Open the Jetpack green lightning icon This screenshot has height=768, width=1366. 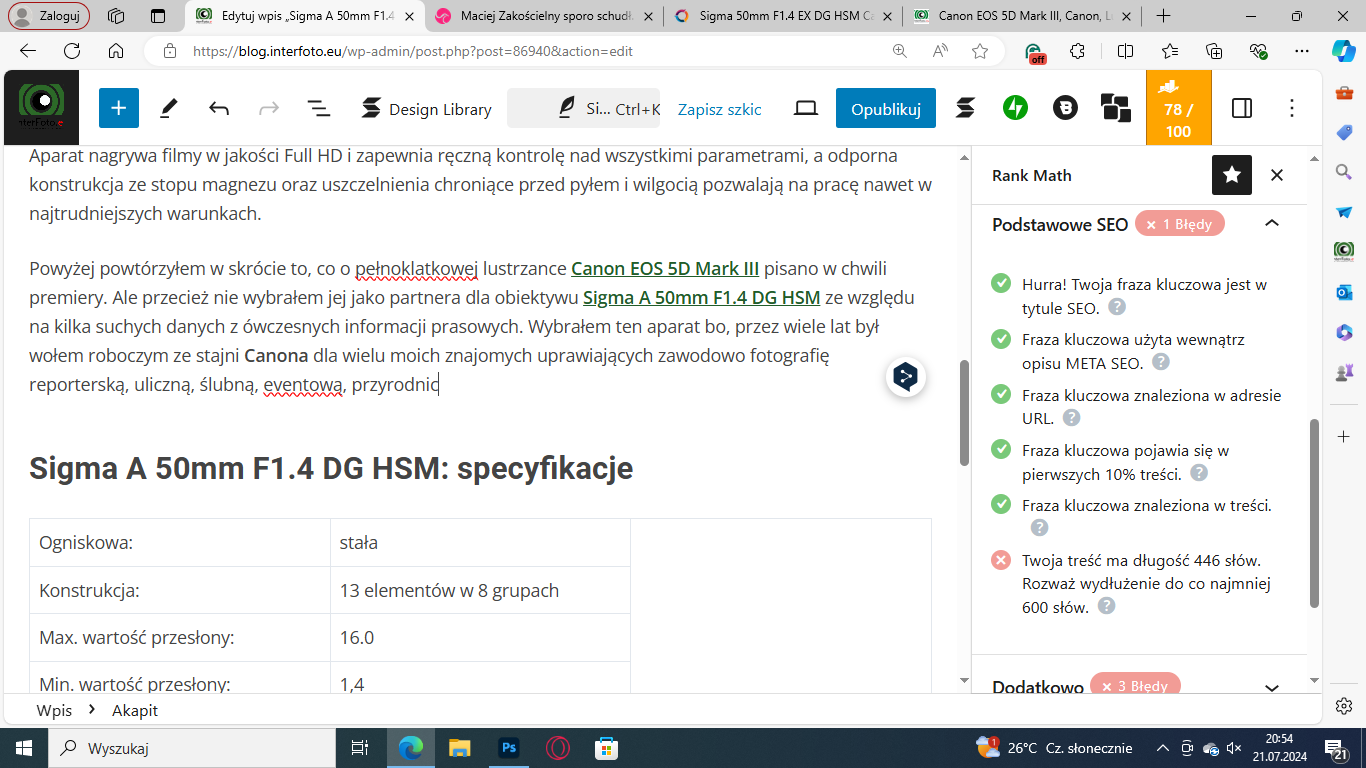[x=1015, y=108]
